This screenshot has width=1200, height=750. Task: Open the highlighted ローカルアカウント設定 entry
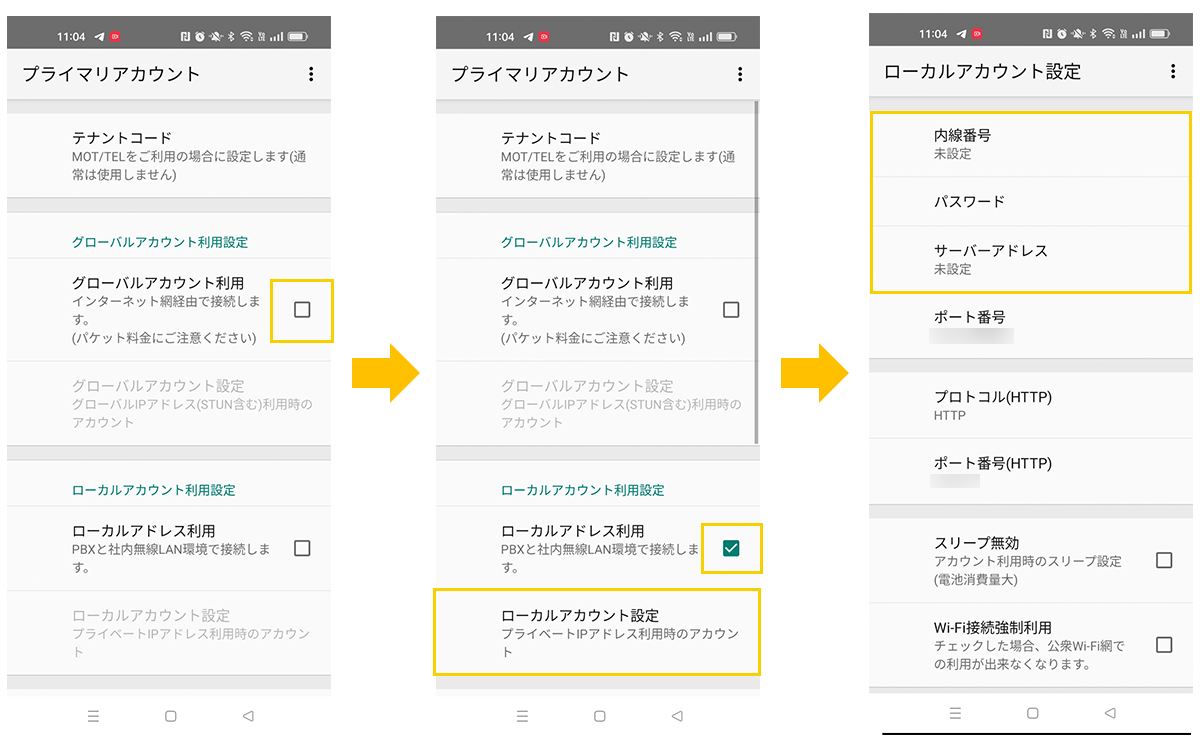(x=597, y=632)
